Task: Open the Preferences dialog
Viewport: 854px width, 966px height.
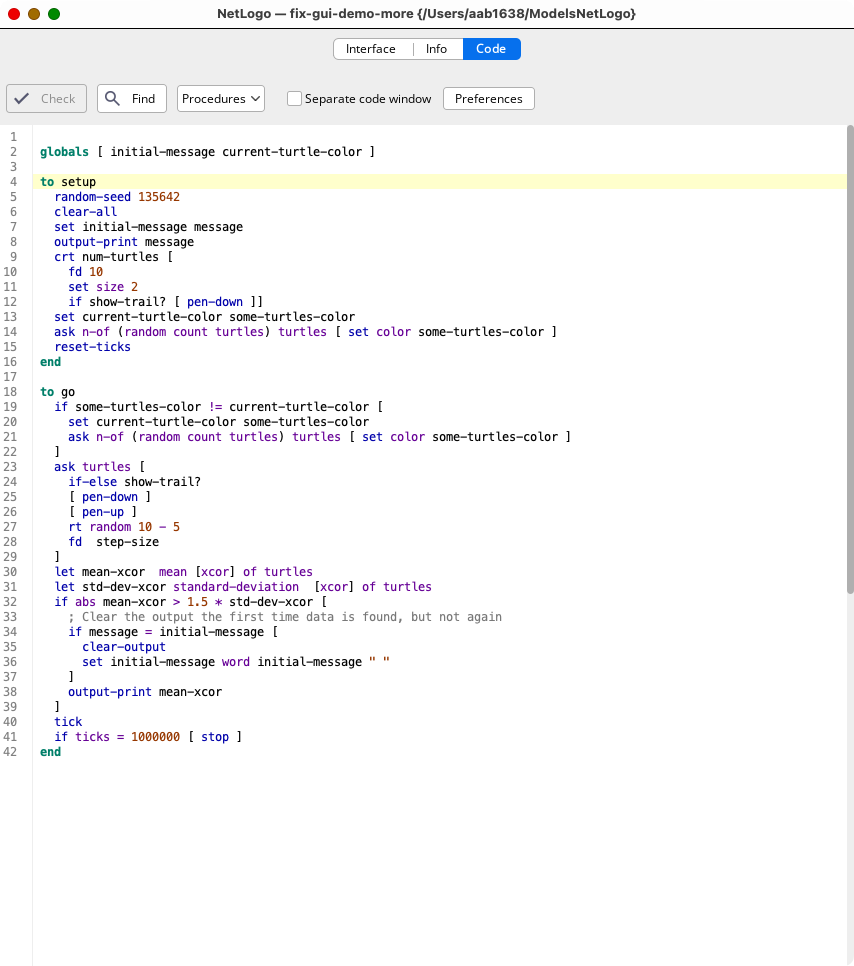Action: (x=488, y=98)
